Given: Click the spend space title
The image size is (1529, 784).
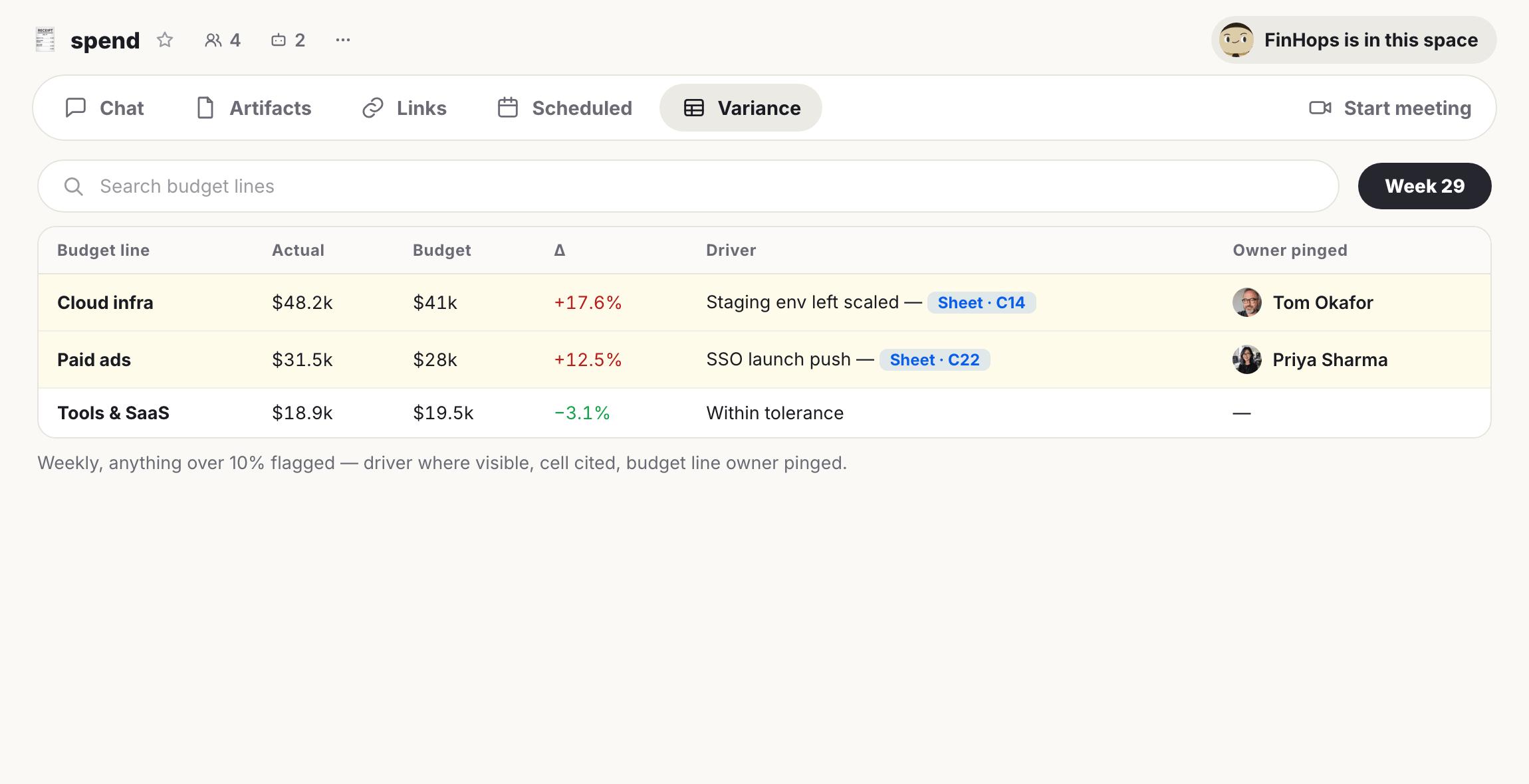Looking at the screenshot, I should pyautogui.click(x=105, y=41).
